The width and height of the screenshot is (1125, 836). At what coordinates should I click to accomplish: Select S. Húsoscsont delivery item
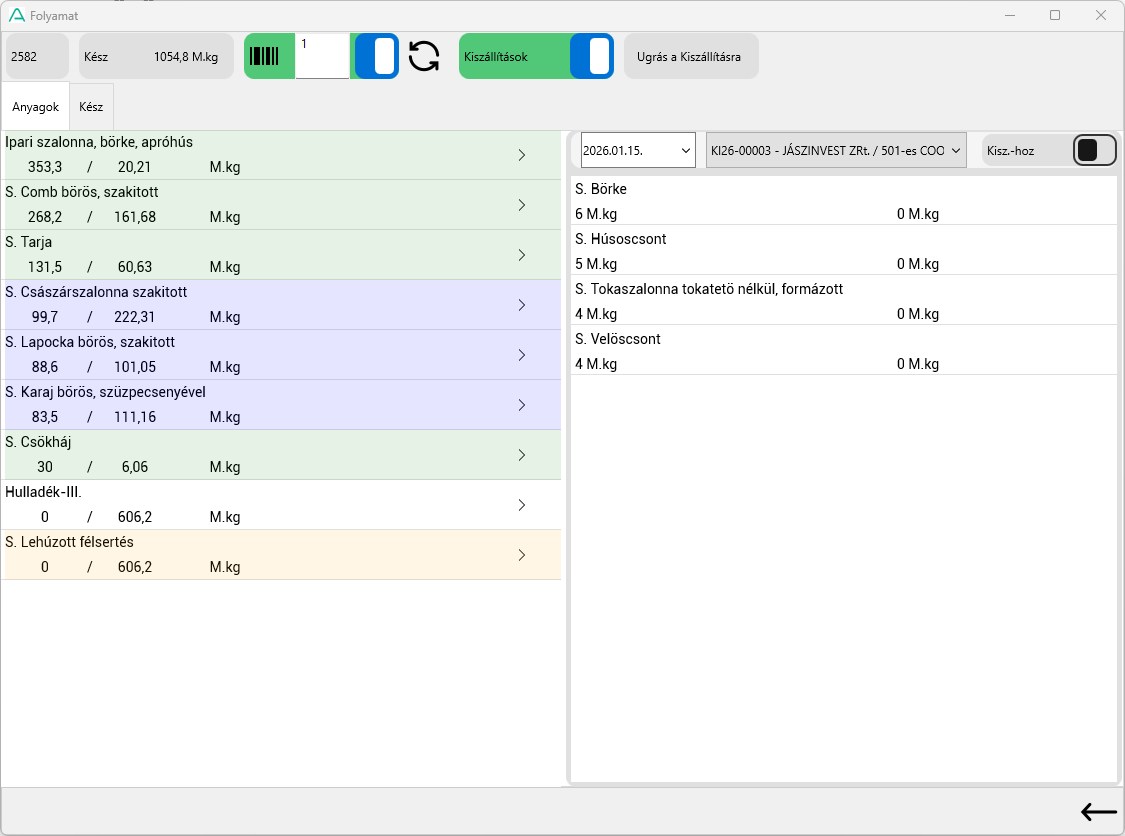click(x=843, y=250)
